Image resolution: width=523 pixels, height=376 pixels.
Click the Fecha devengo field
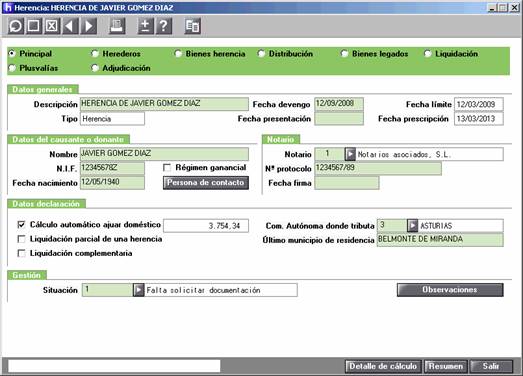tap(339, 104)
